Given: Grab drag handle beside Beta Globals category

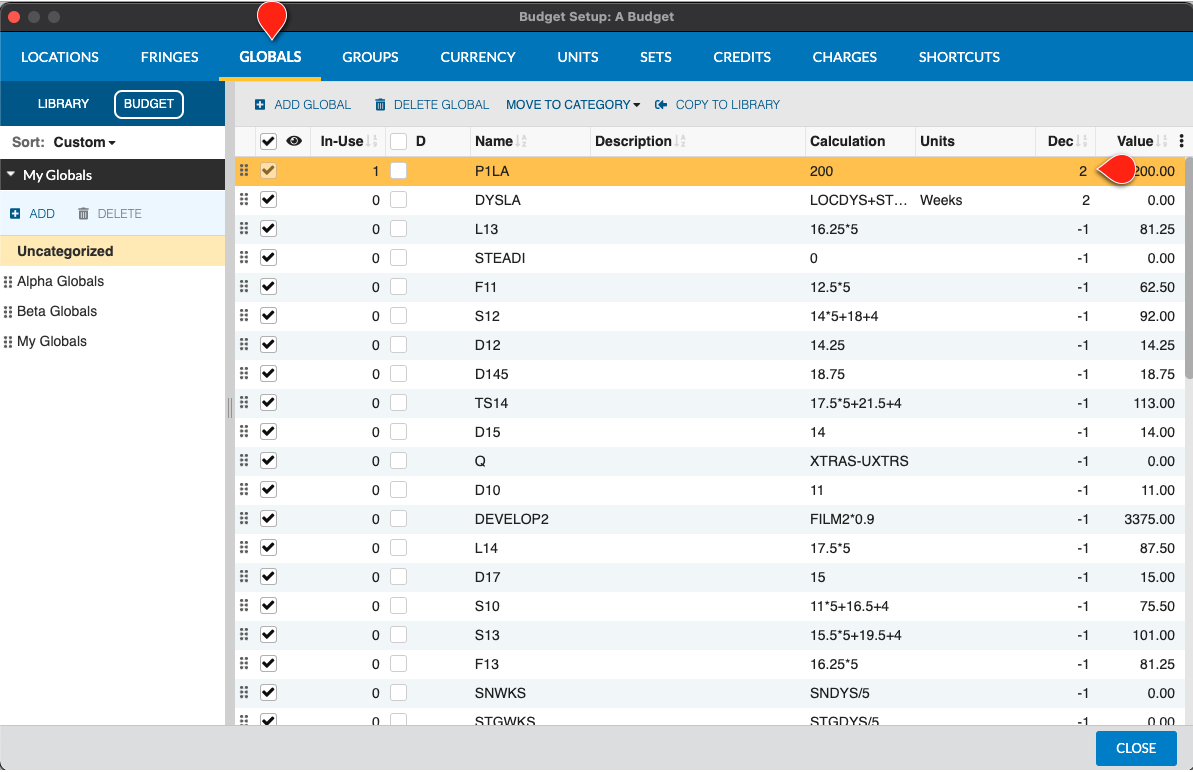Looking at the screenshot, I should click(x=8, y=312).
